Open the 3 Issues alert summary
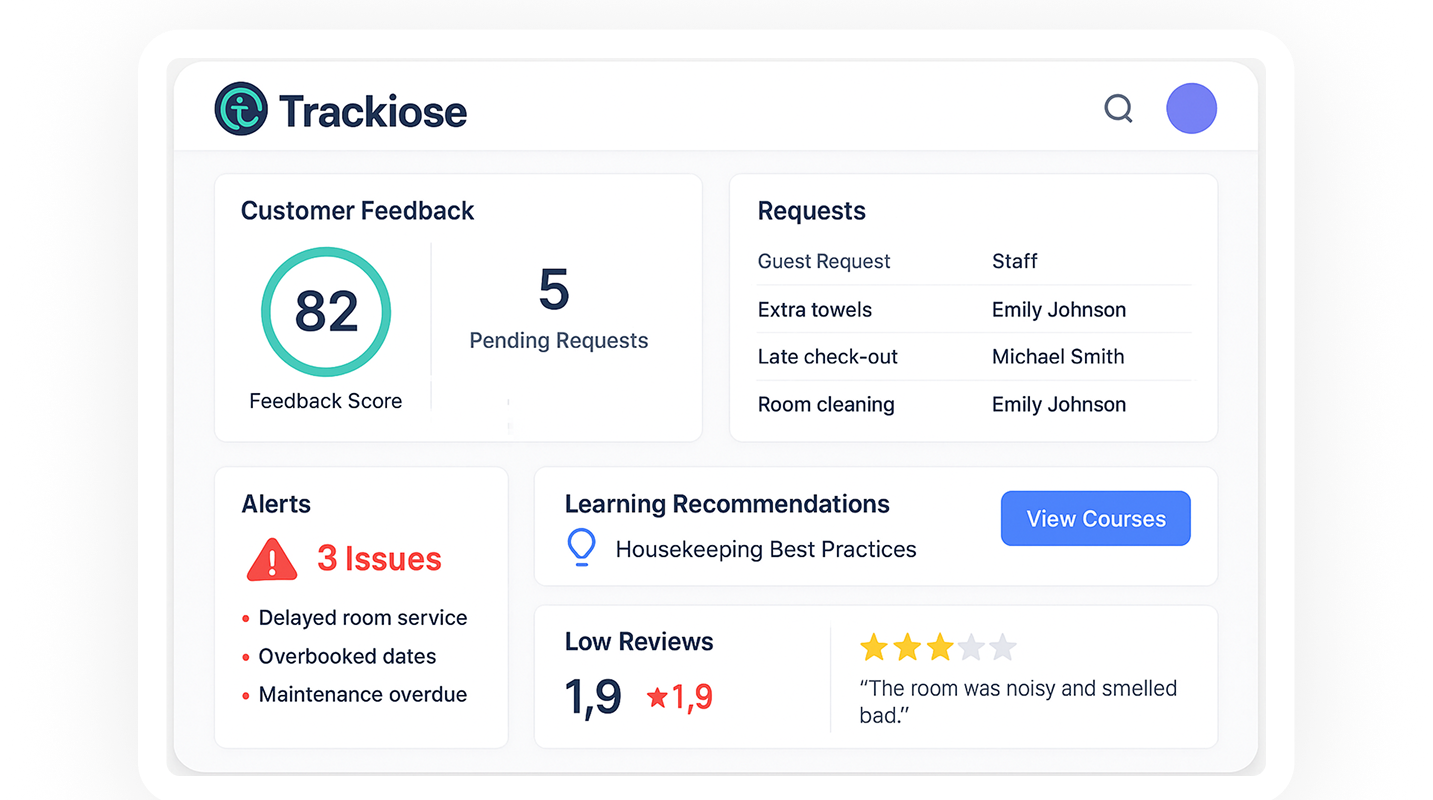 click(x=379, y=558)
